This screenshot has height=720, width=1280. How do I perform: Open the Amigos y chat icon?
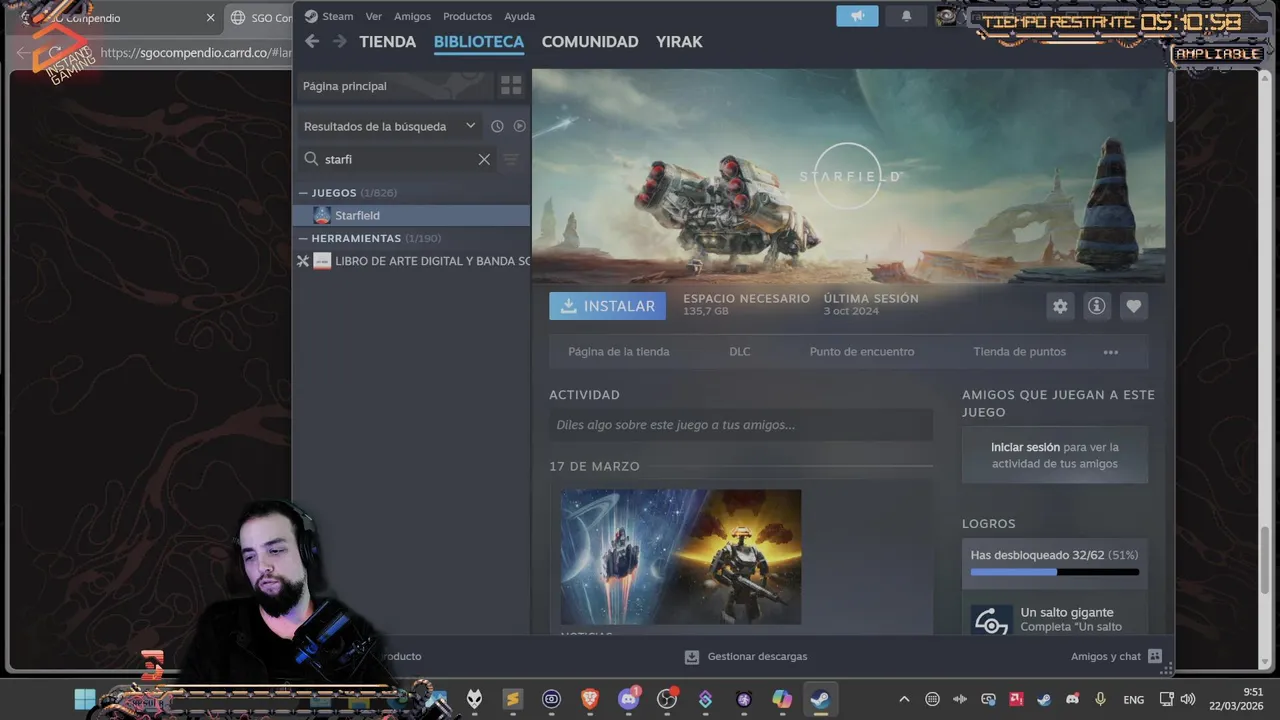[x=1155, y=656]
